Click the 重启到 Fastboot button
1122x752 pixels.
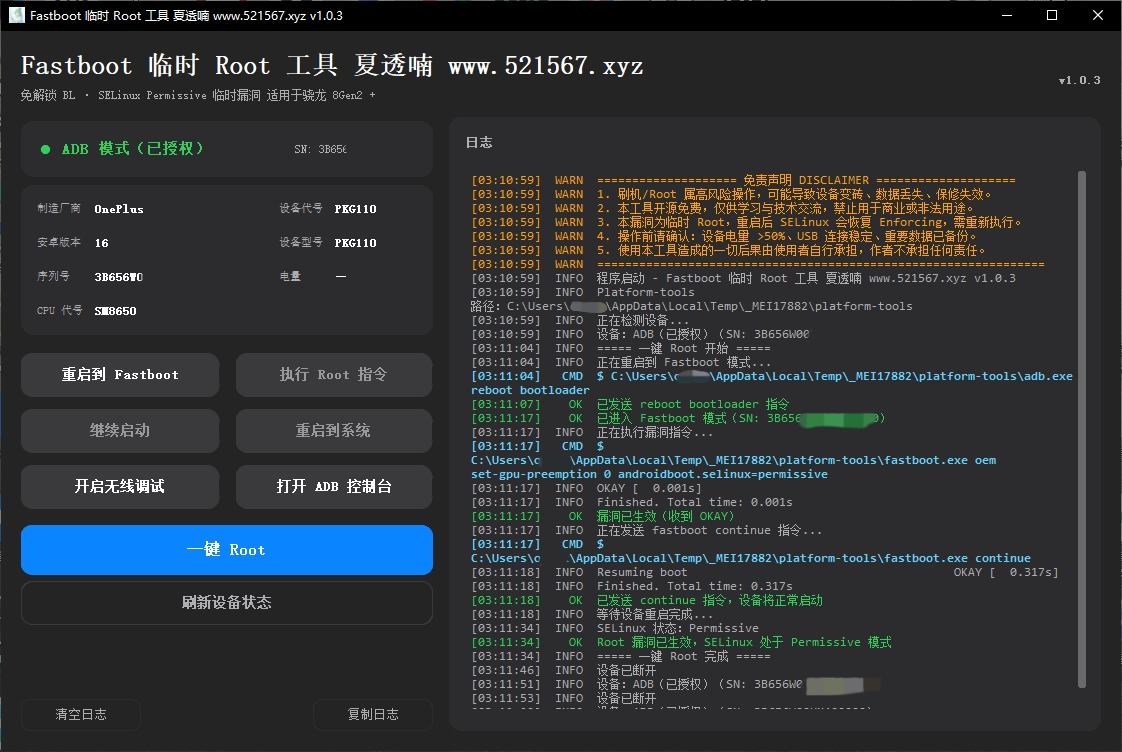coord(119,375)
